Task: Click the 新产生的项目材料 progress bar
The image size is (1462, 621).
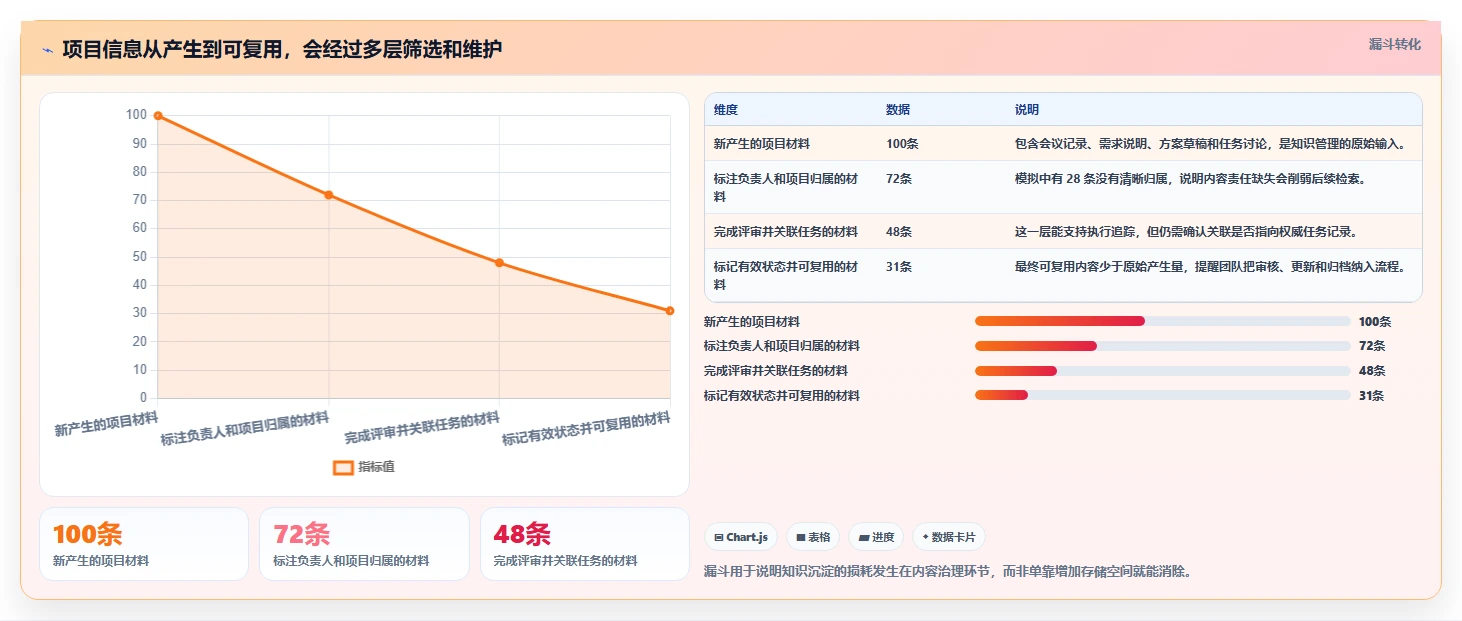Action: click(x=1163, y=321)
